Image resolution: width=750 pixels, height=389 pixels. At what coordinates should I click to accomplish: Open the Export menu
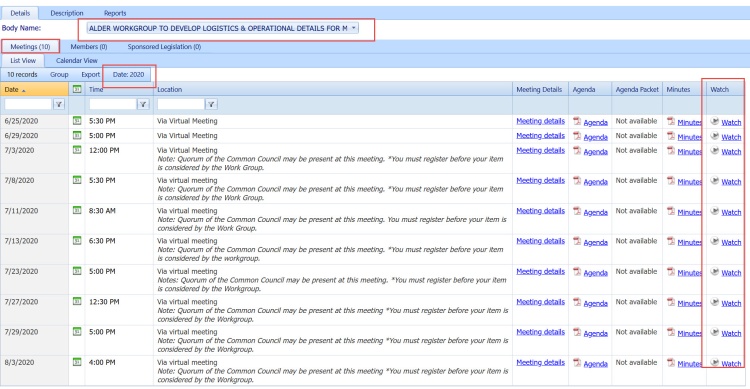[90, 75]
